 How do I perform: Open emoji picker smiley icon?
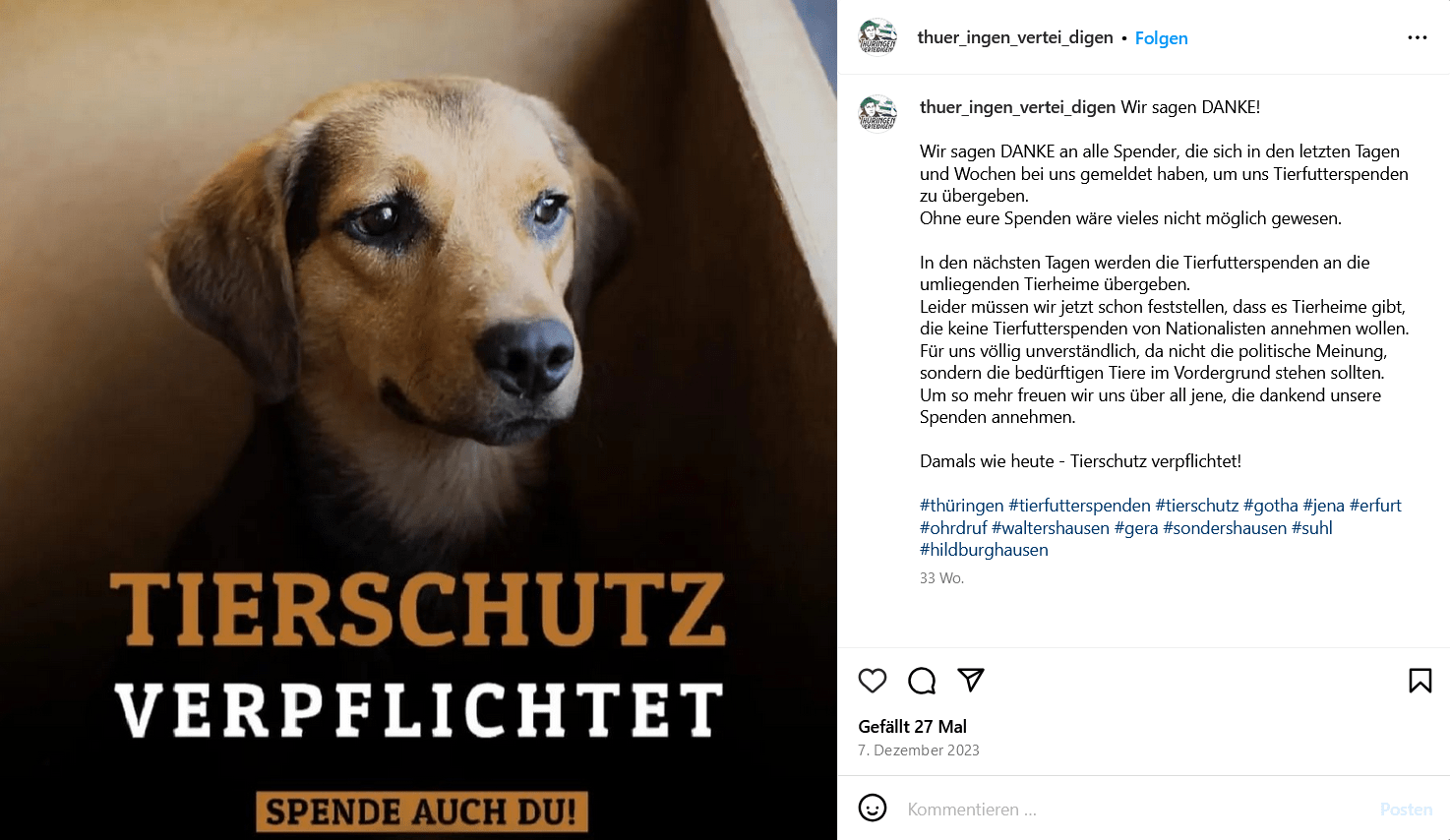point(873,808)
